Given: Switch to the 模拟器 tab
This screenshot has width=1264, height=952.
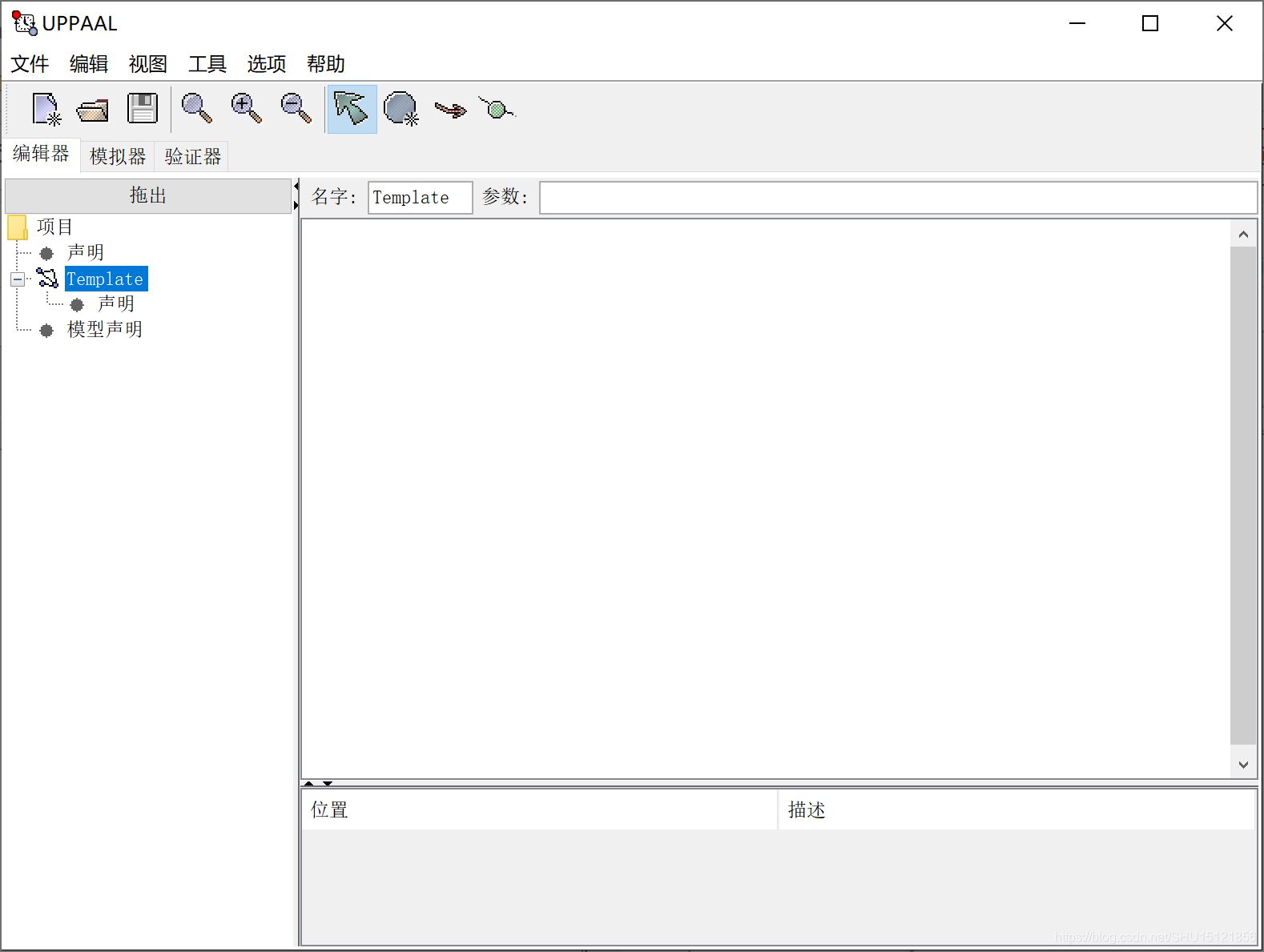Looking at the screenshot, I should [118, 156].
